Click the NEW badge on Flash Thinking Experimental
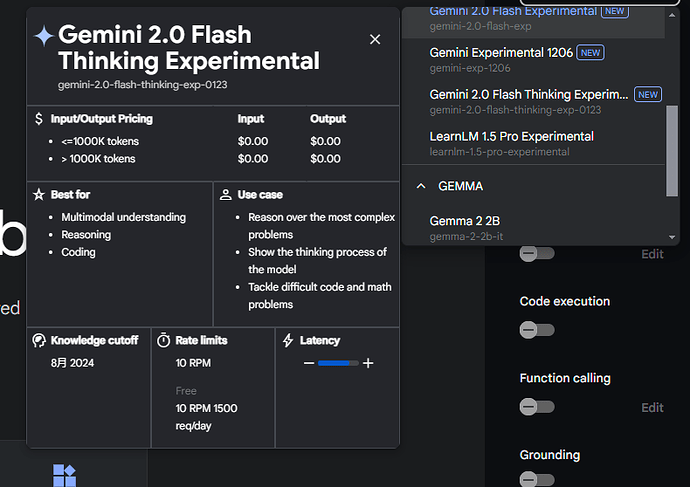The height and width of the screenshot is (487, 690). coord(648,95)
